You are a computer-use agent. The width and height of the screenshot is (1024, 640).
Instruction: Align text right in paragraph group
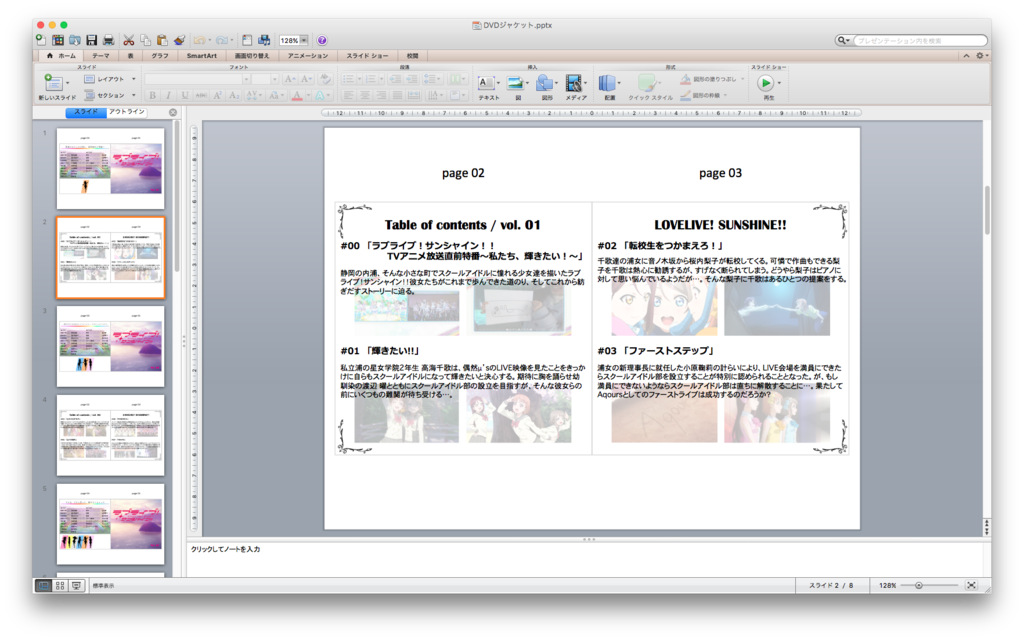point(381,95)
